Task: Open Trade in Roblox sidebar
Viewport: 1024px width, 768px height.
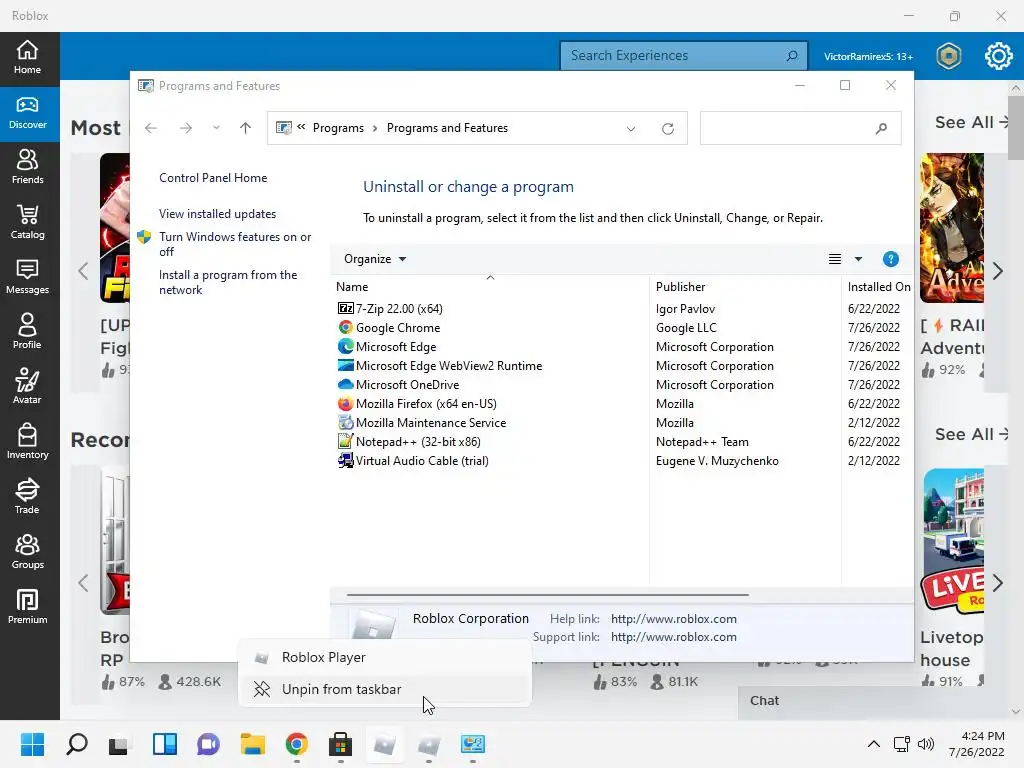Action: (x=27, y=497)
